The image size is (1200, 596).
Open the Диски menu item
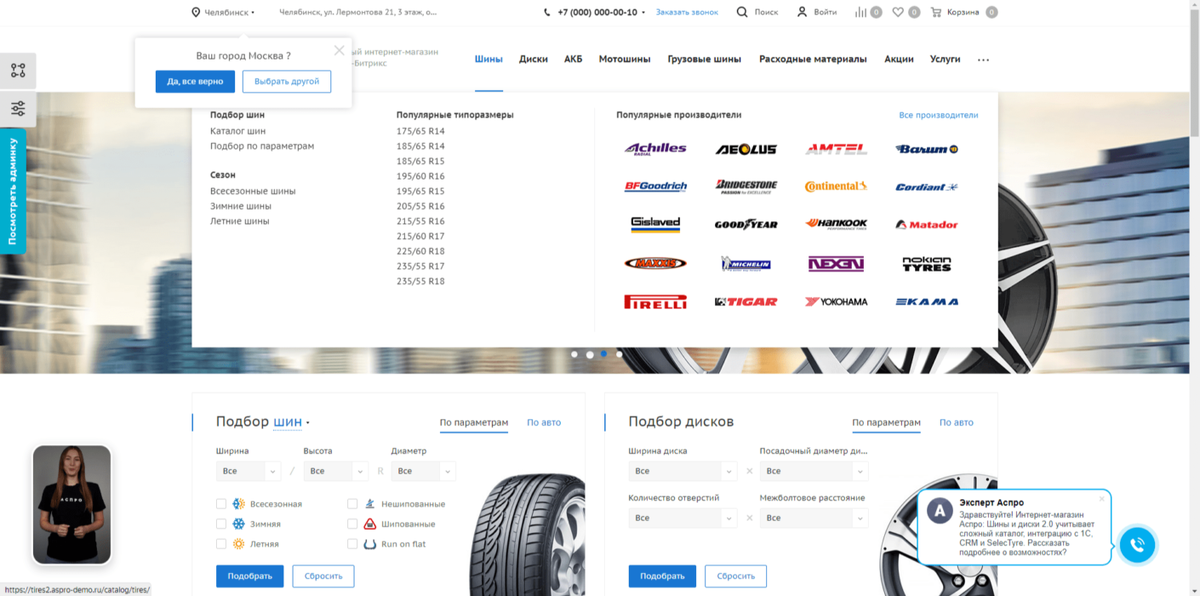click(x=533, y=59)
